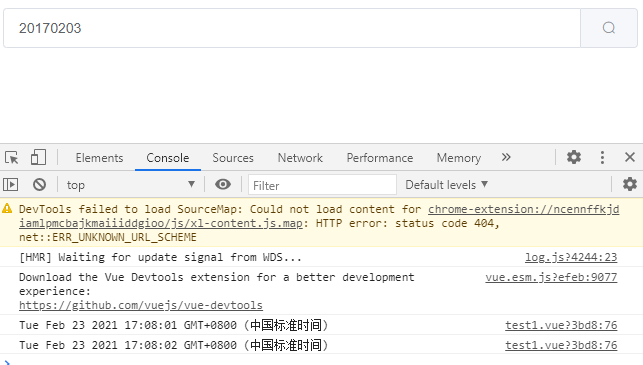Clear the console
643x365 pixels.
pyautogui.click(x=39, y=185)
